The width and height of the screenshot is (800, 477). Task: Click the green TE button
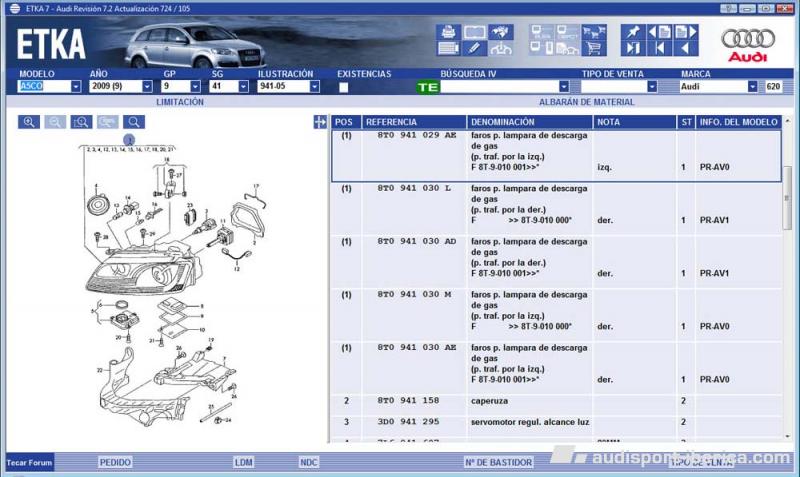428,87
